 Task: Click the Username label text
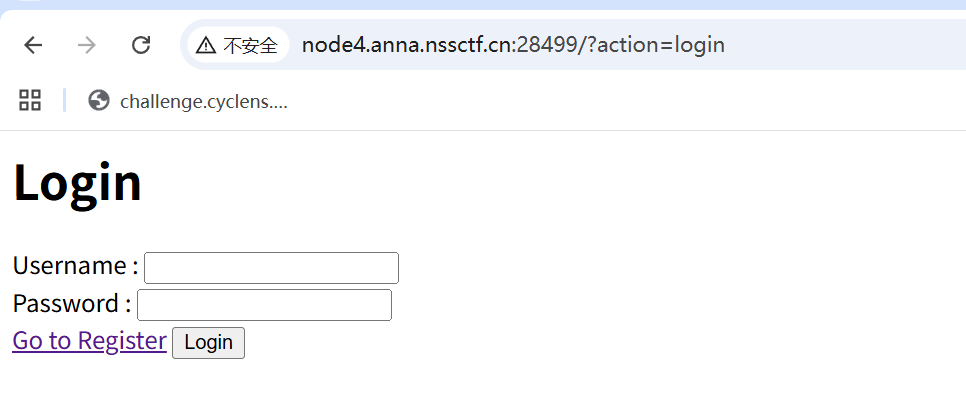pyautogui.click(x=70, y=266)
